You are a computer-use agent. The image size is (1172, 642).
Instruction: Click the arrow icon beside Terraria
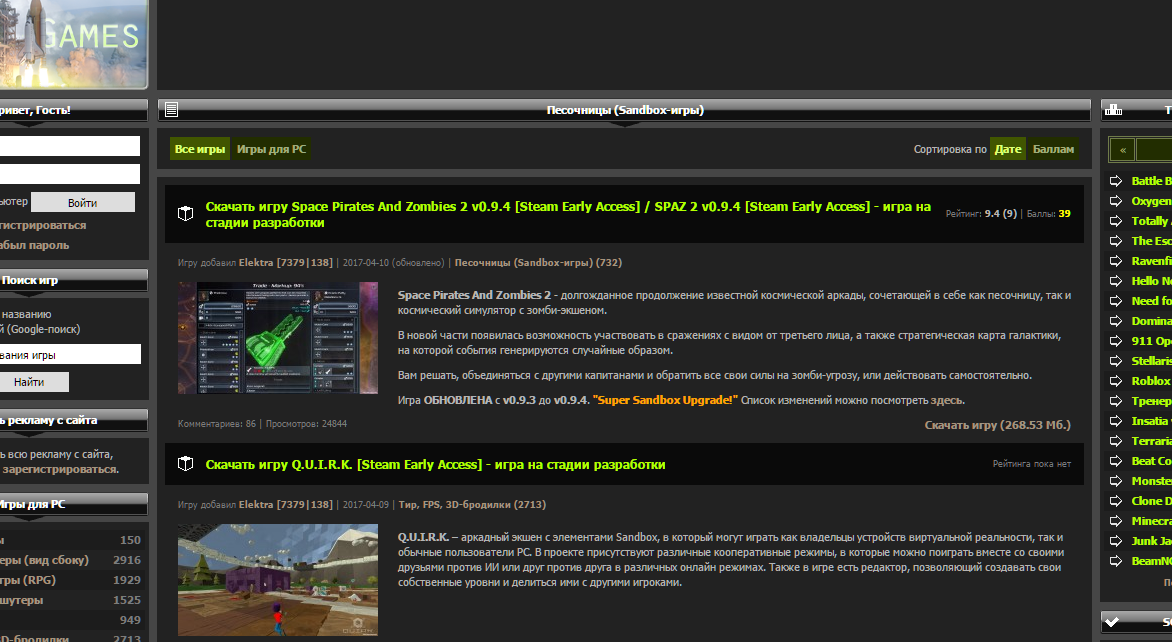click(x=1116, y=441)
